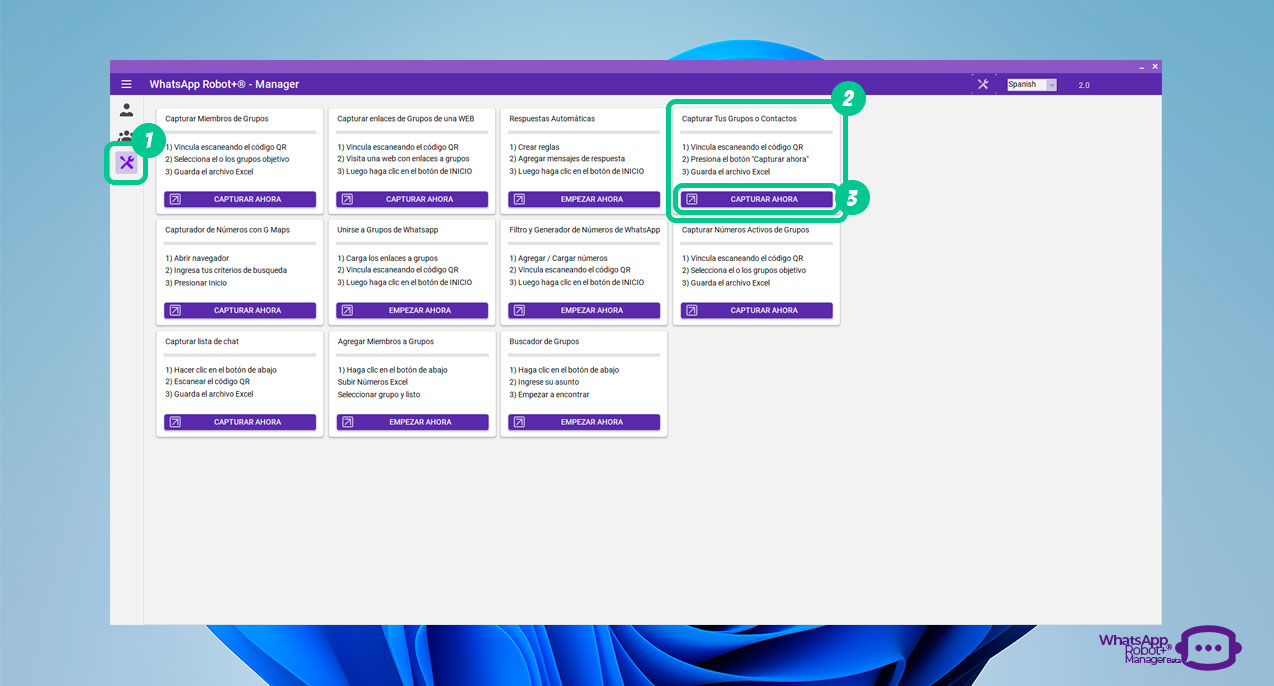This screenshot has width=1274, height=686.
Task: Click the step '2) Agregar mensajes de respuesta'
Action: click(x=567, y=159)
